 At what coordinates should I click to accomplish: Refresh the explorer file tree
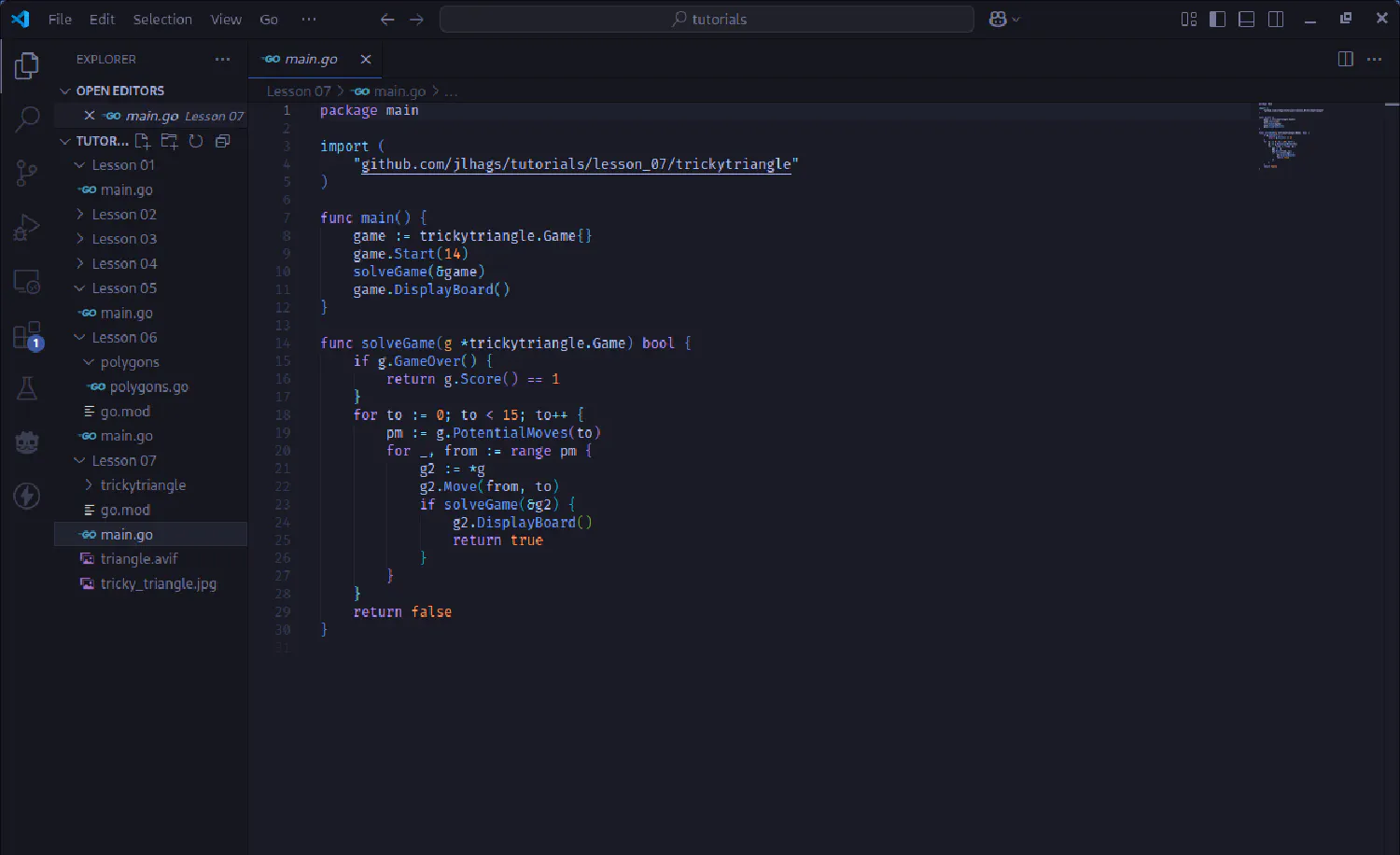tap(196, 141)
